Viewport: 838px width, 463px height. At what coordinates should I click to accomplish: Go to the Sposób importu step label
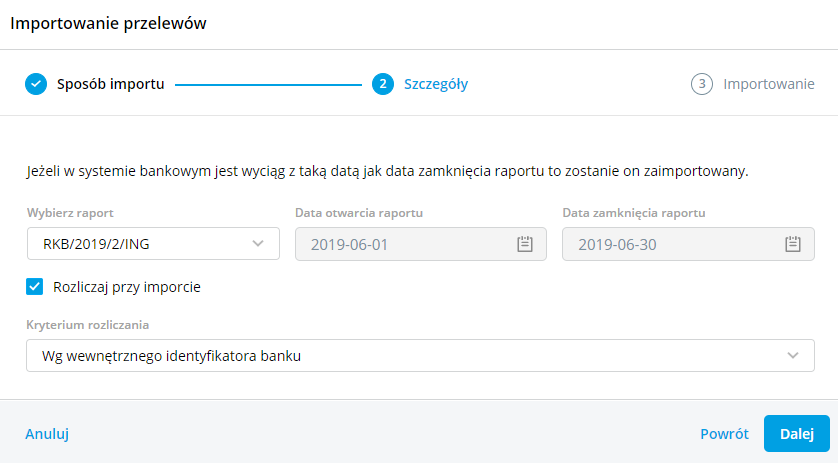coord(110,84)
